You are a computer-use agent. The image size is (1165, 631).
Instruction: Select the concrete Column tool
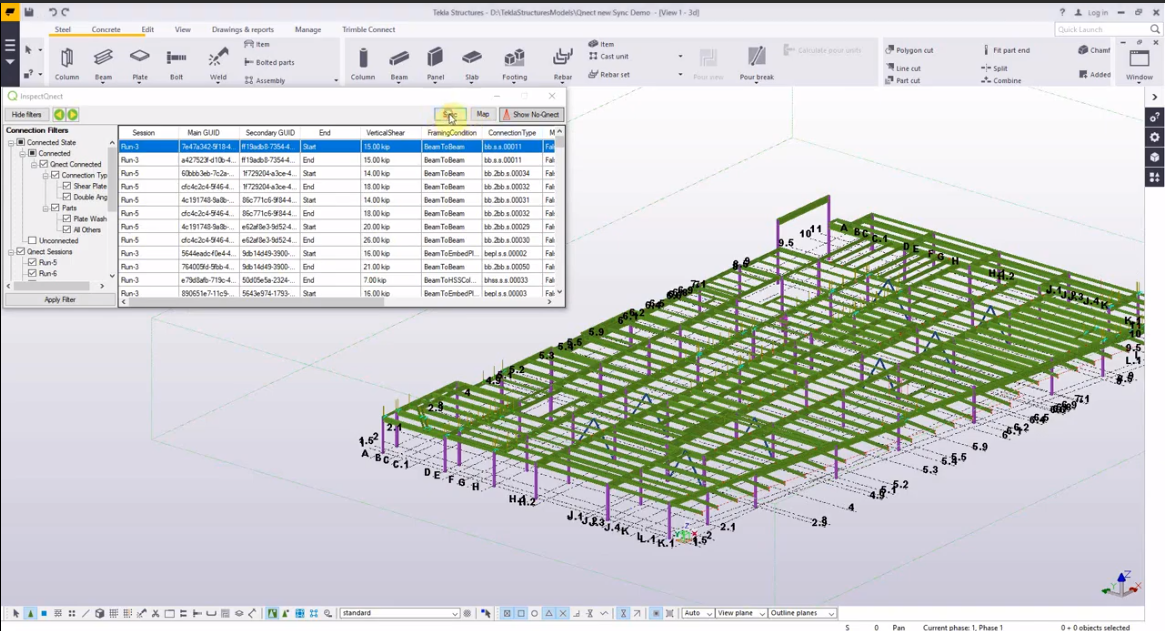click(363, 62)
